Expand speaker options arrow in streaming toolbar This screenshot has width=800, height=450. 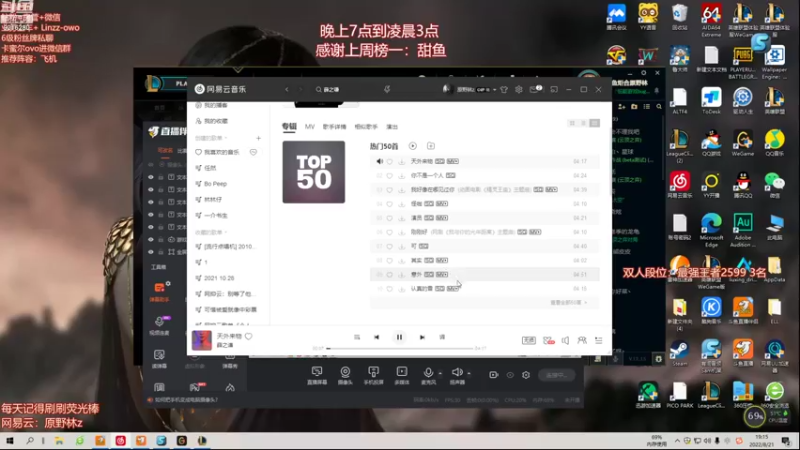pyautogui.click(x=469, y=373)
